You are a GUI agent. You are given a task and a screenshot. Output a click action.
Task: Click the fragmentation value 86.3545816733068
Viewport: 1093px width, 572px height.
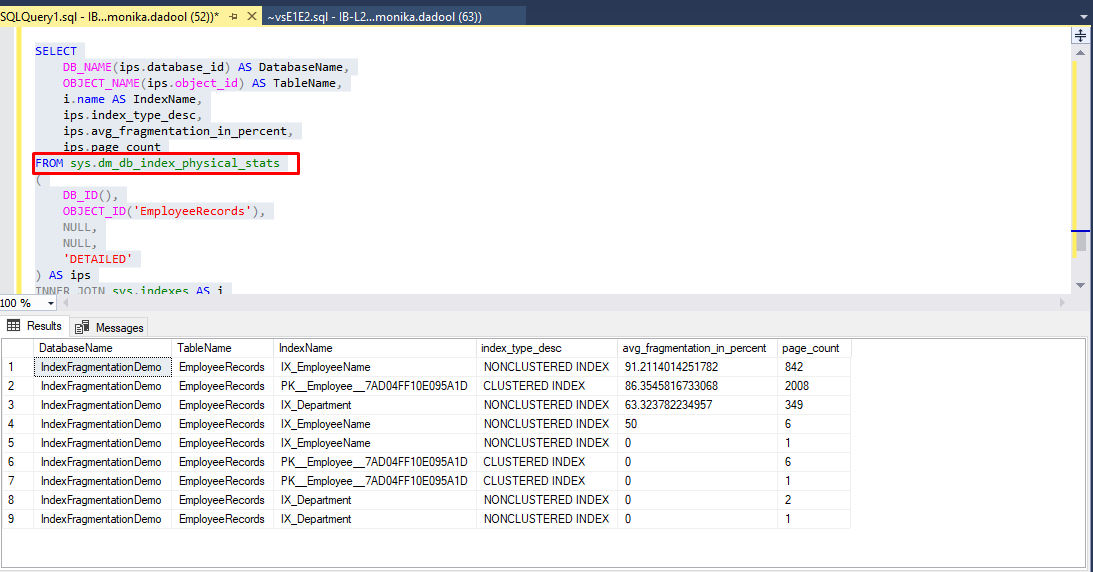coord(671,386)
